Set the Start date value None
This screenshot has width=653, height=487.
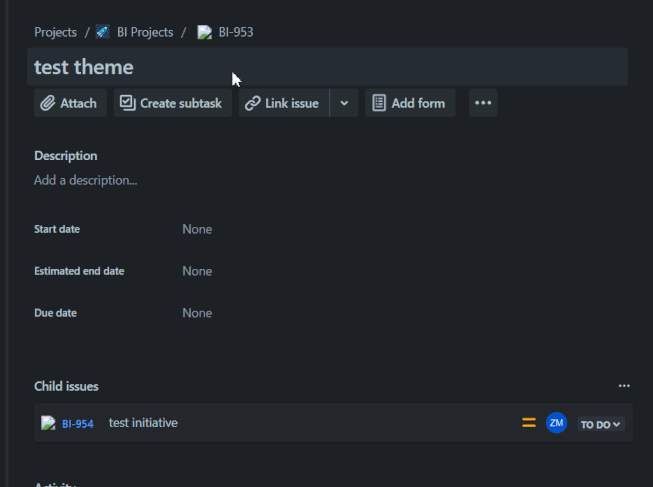tap(197, 229)
